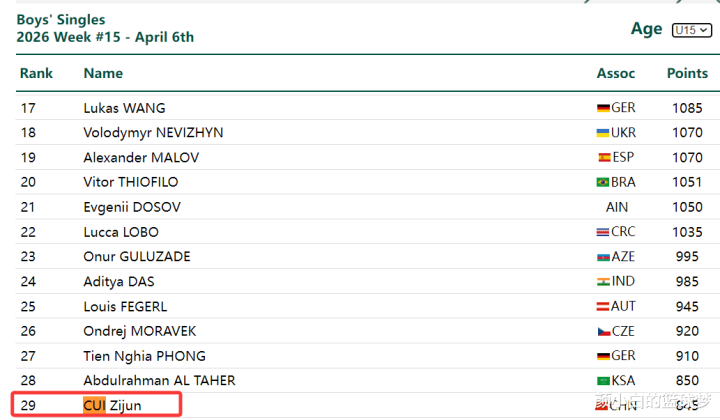The image size is (720, 420).
Task: Click India flag for Aditya DAS
Action: 603,282
